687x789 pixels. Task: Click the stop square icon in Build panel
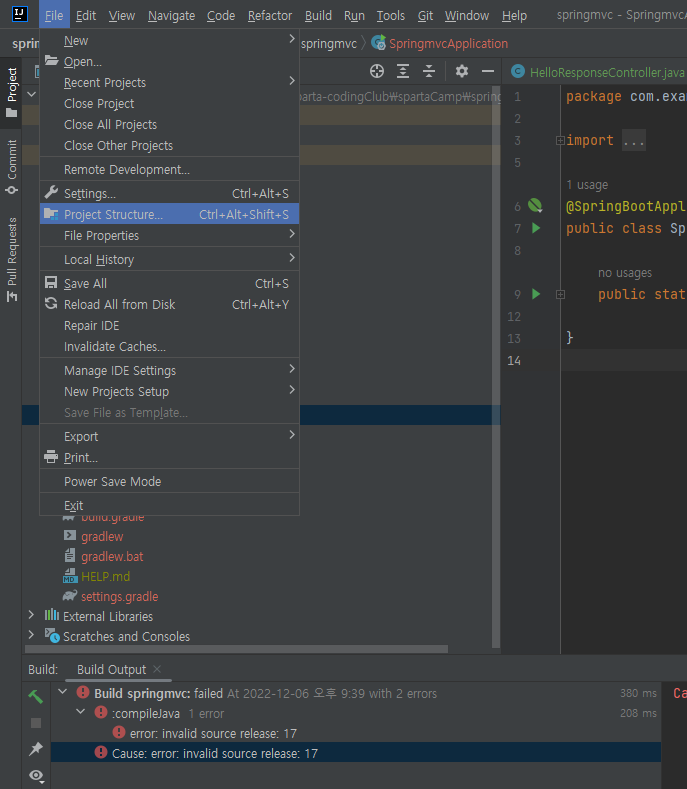36,723
